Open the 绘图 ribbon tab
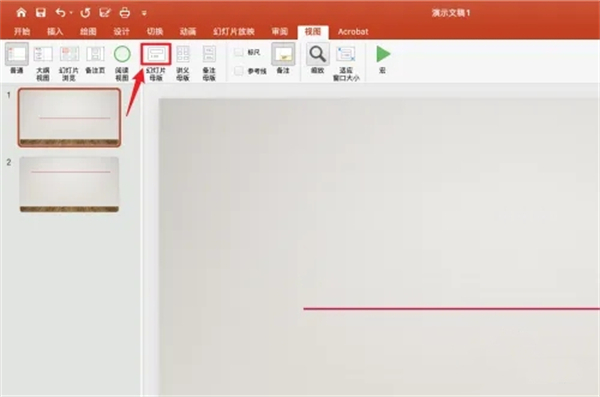Viewport: 600px width, 397px height. coord(88,31)
